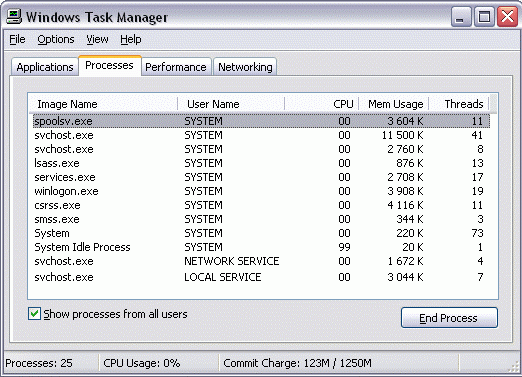The width and height of the screenshot is (522, 377).
Task: Select svchost.exe run by NETWORK SERVICE
Action: pyautogui.click(x=261, y=261)
